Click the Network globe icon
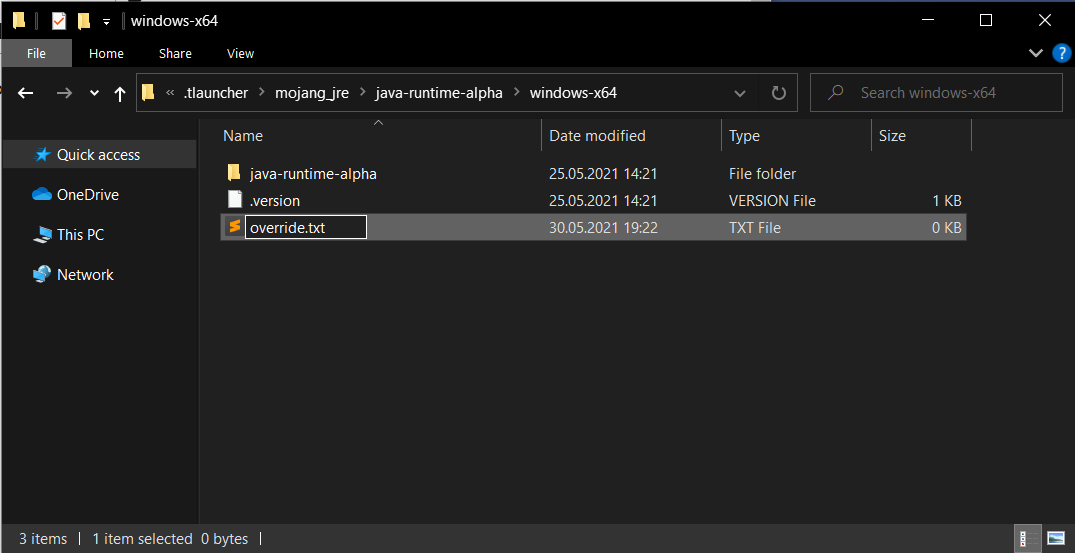The height and width of the screenshot is (553, 1075). point(42,274)
